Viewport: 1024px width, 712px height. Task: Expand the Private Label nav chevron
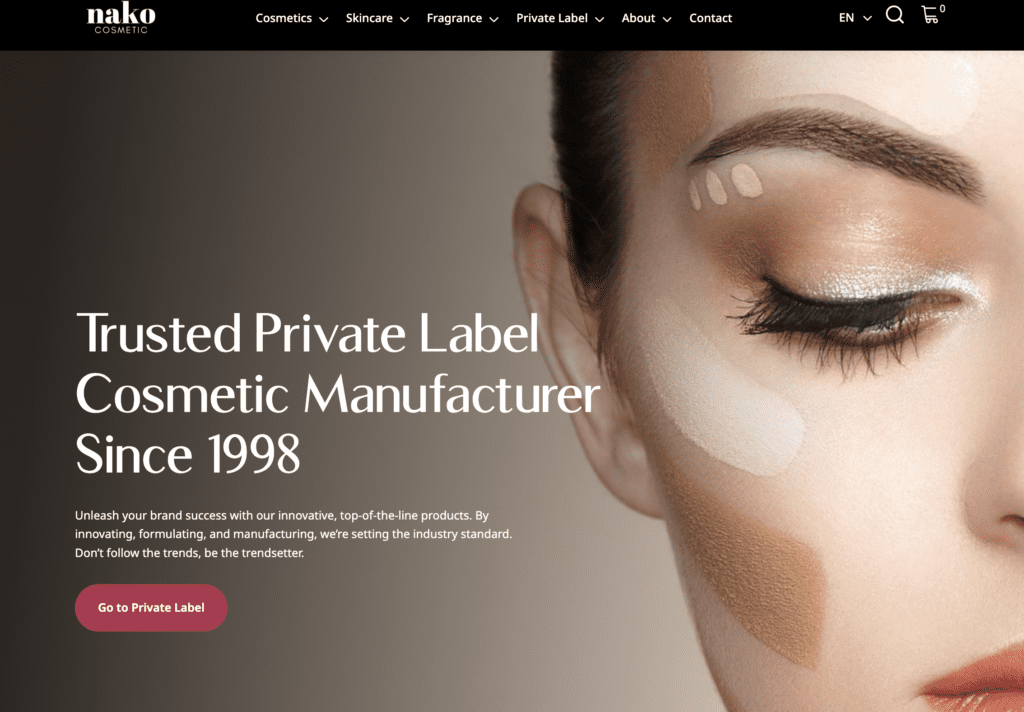(600, 19)
